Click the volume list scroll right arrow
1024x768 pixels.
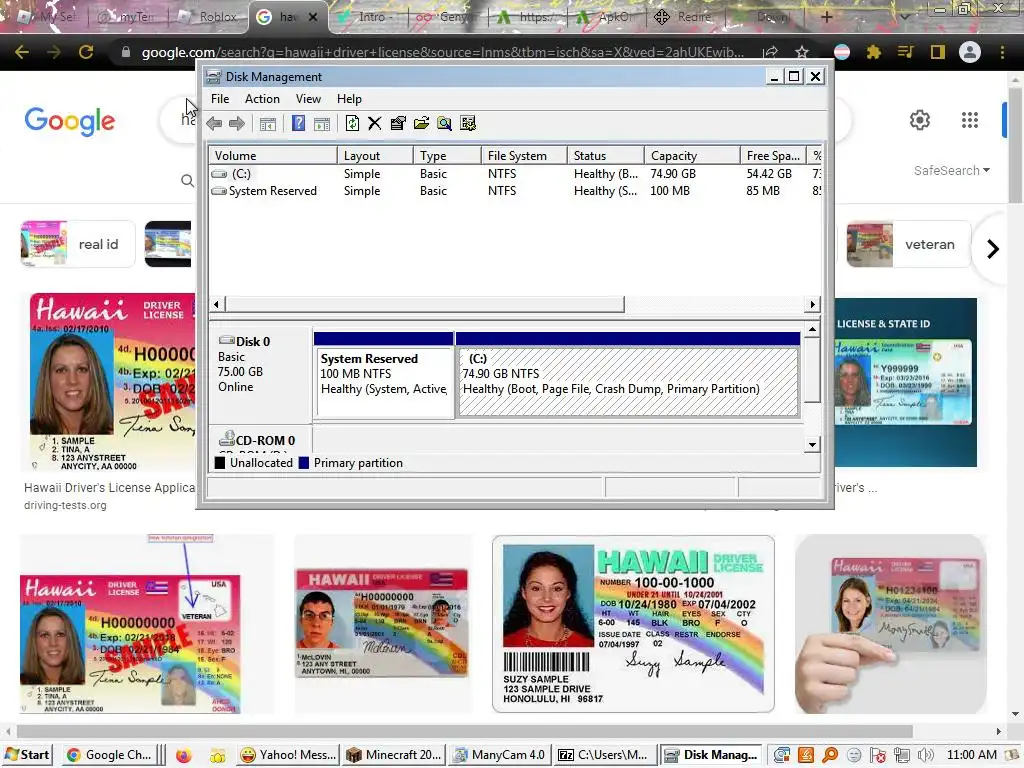[x=812, y=304]
